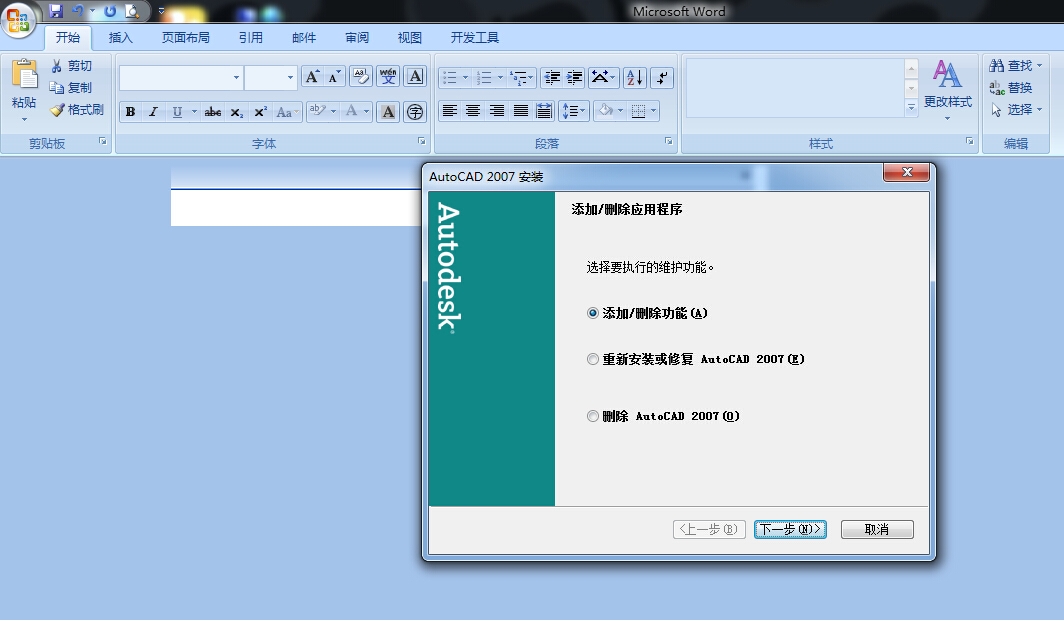The image size is (1064, 620).
Task: Open font size dropdown
Action: (290, 77)
